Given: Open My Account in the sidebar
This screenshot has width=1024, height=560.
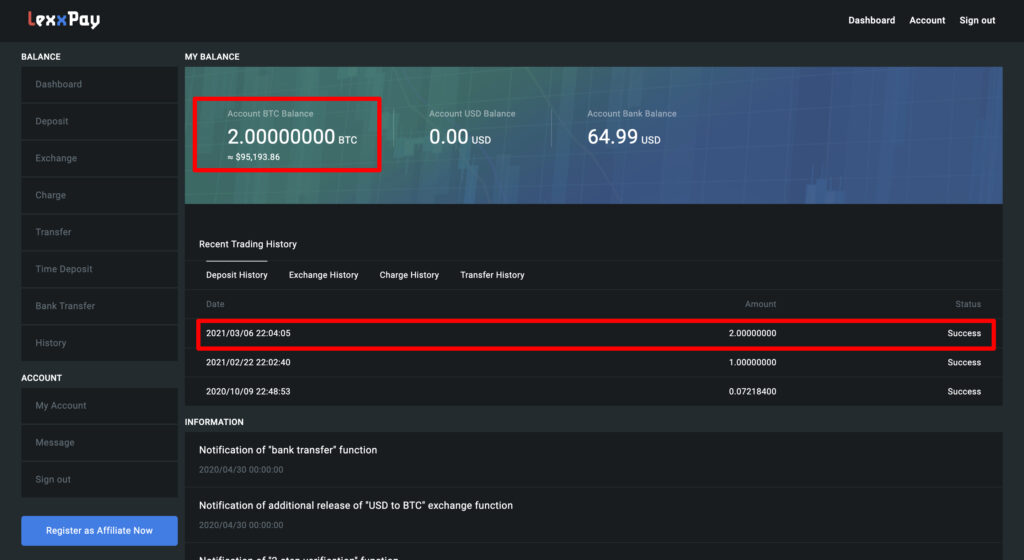Looking at the screenshot, I should 99,405.
